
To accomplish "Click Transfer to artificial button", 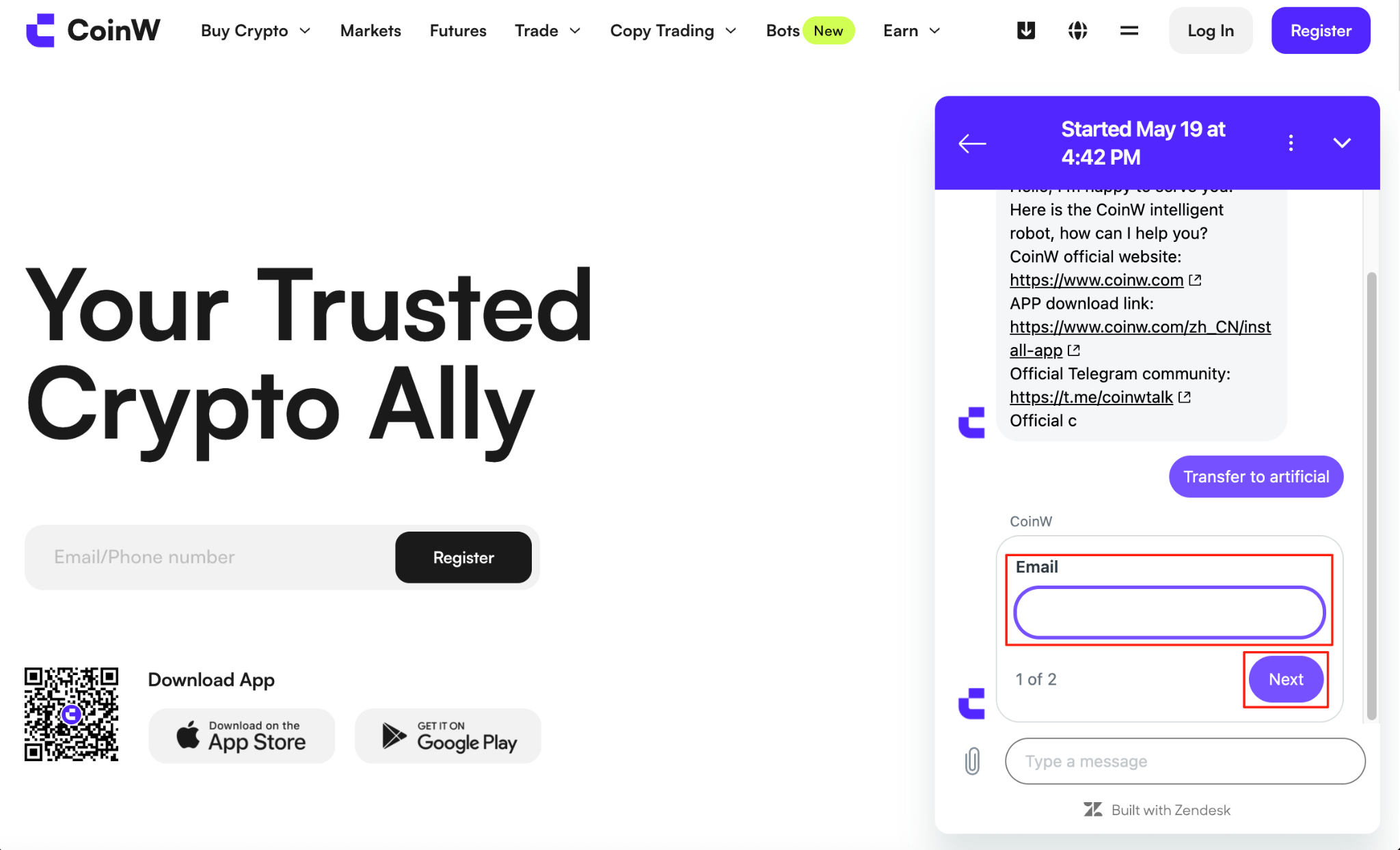I will pyautogui.click(x=1256, y=476).
